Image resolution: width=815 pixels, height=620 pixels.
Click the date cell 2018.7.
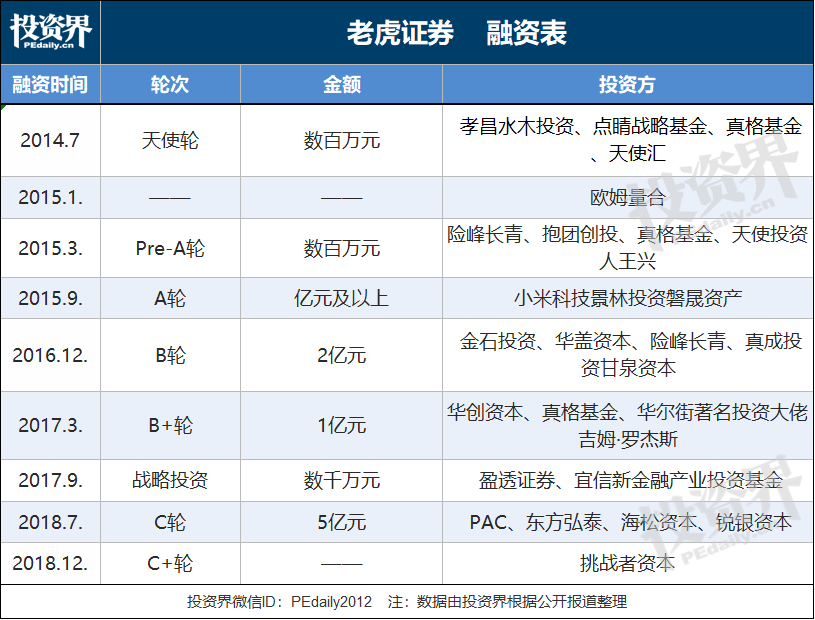[50, 522]
